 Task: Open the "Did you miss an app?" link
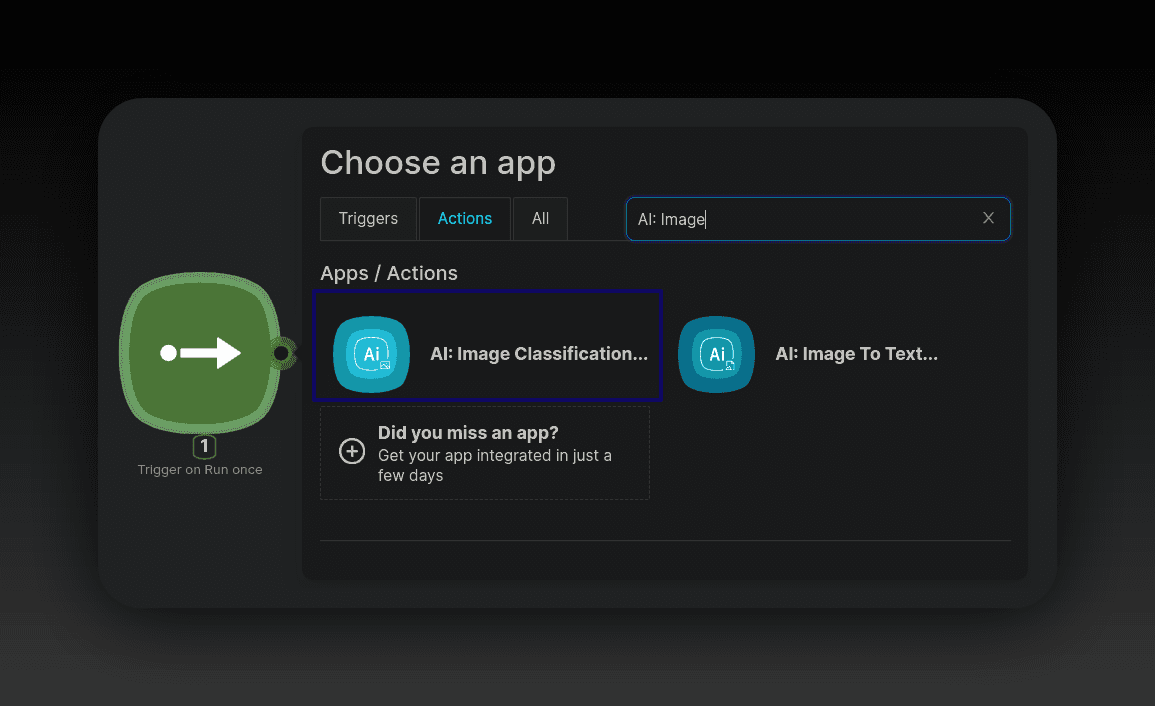[x=468, y=433]
